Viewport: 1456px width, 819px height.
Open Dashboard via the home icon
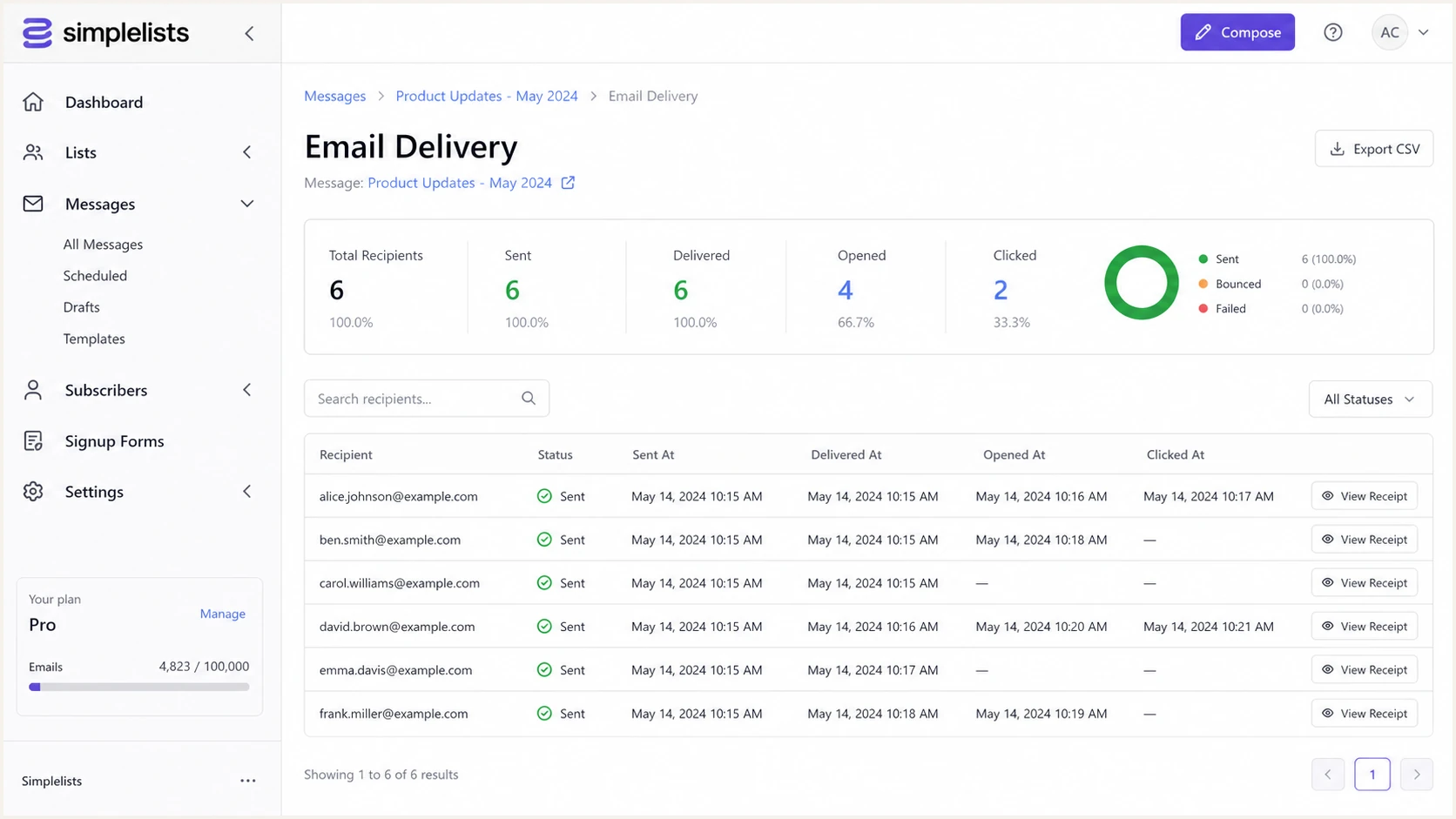(33, 102)
